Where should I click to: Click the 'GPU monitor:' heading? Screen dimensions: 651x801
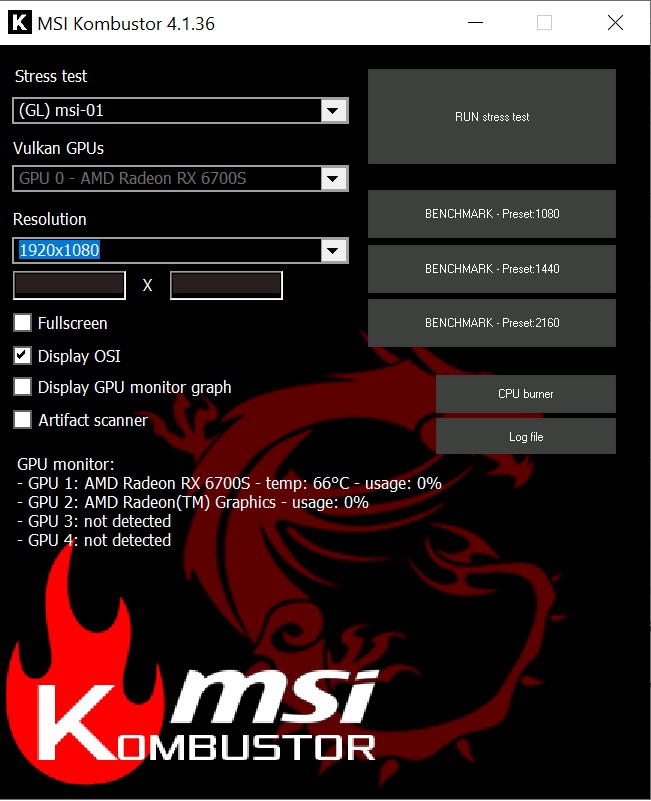[65, 464]
